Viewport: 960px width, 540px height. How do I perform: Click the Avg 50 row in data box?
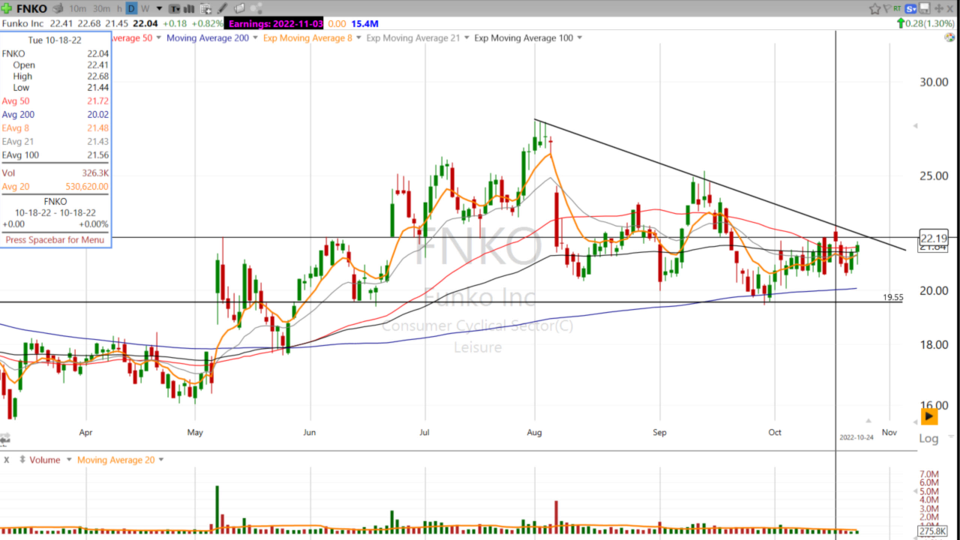[55, 101]
